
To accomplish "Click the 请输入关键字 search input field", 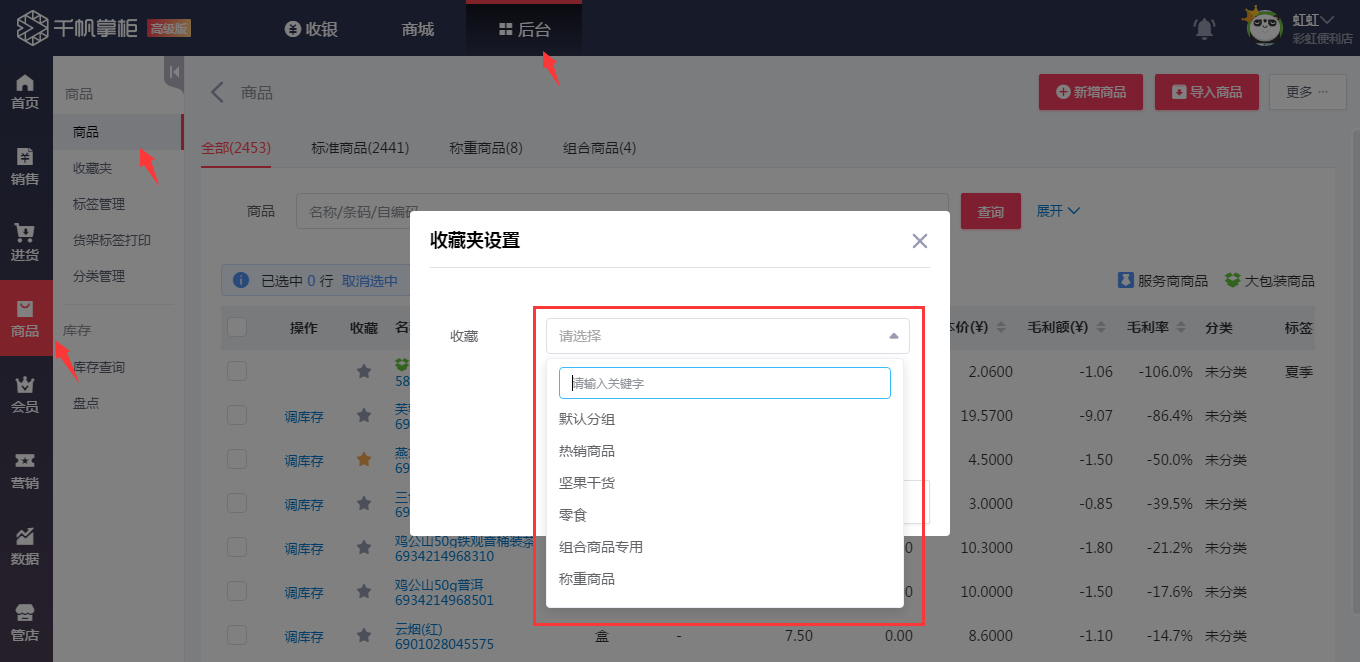I will (x=726, y=383).
